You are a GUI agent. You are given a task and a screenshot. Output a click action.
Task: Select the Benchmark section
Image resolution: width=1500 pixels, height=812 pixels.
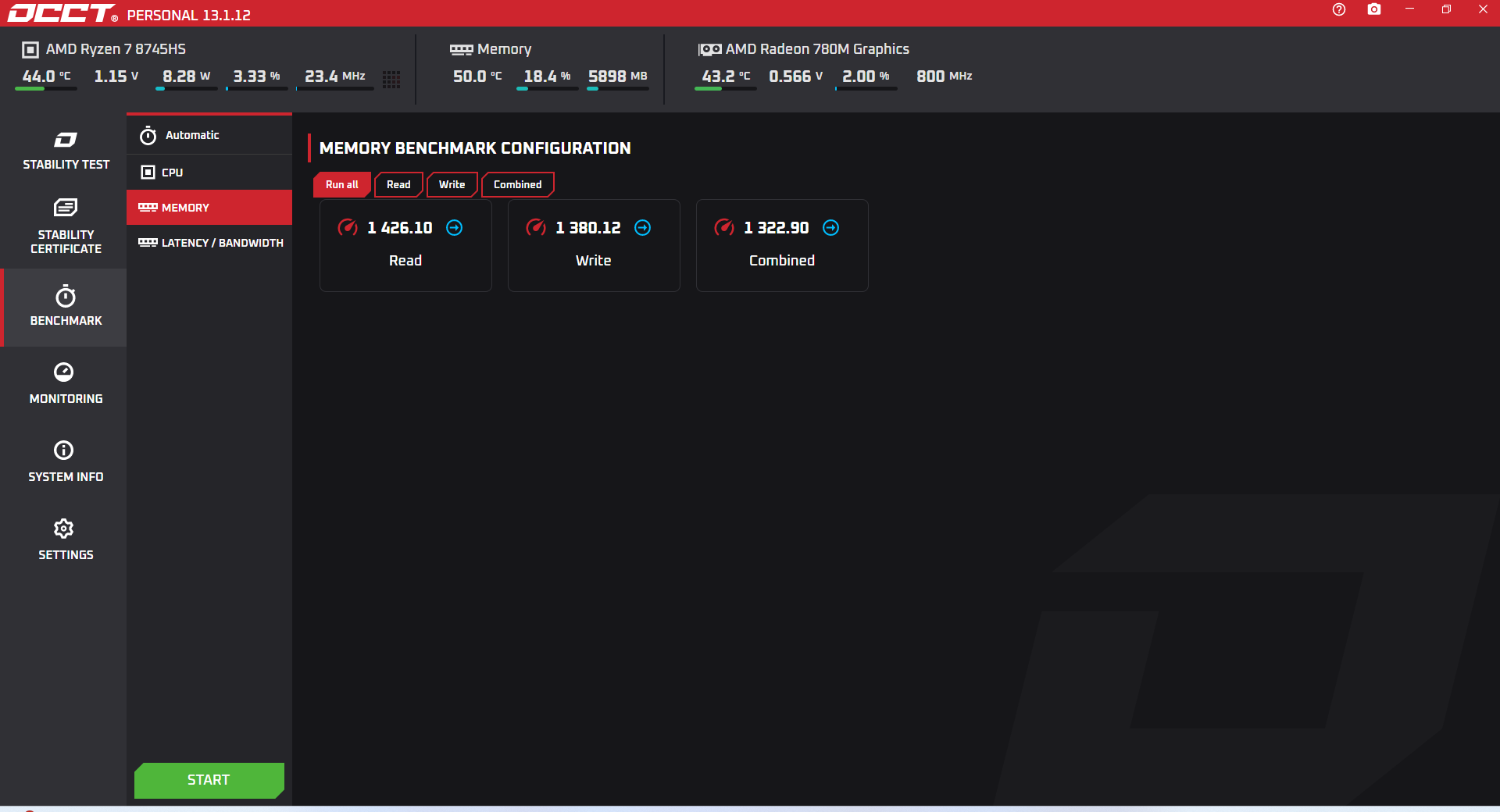(66, 307)
